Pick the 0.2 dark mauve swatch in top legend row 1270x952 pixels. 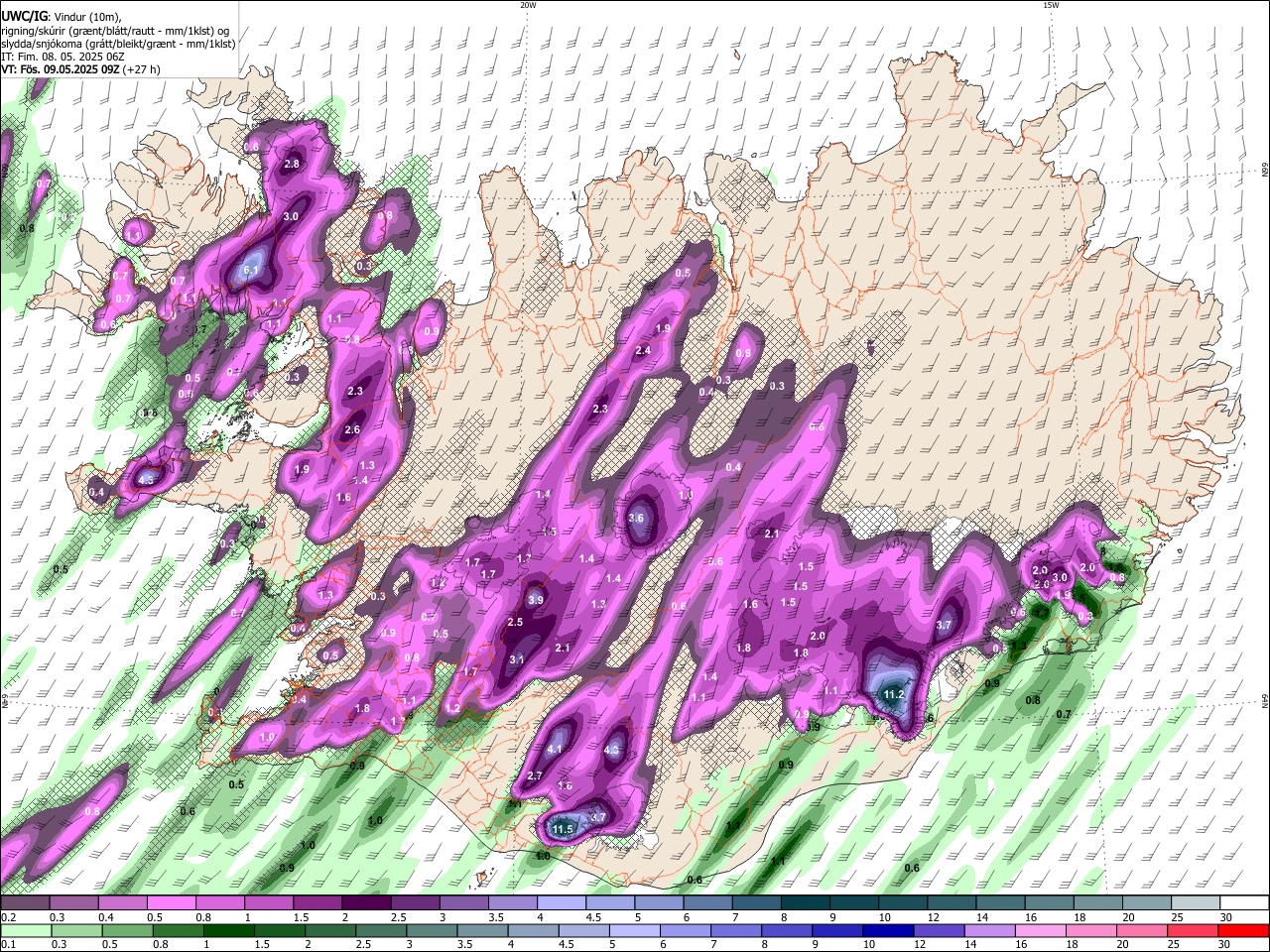pos(25,903)
